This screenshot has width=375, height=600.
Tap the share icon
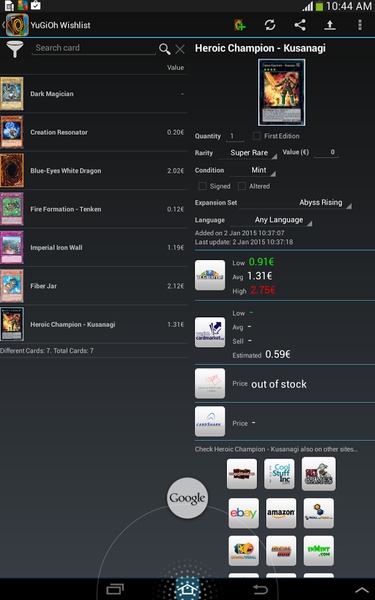300,25
